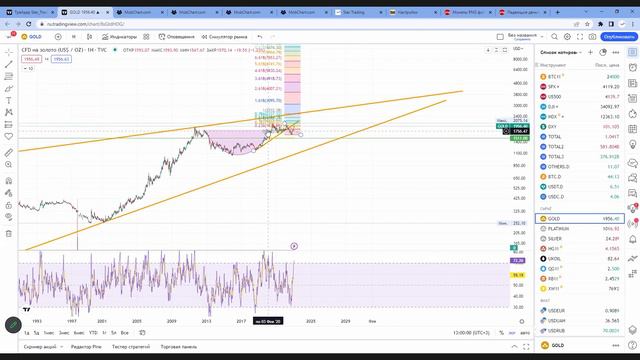Open the icons favorites heart tool
Viewport: 640px width, 360px height.
pyautogui.click(x=9, y=136)
